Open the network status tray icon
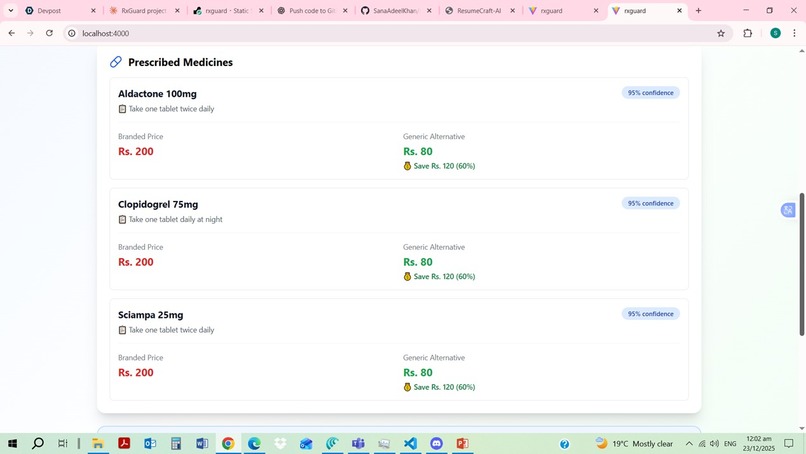 702,443
